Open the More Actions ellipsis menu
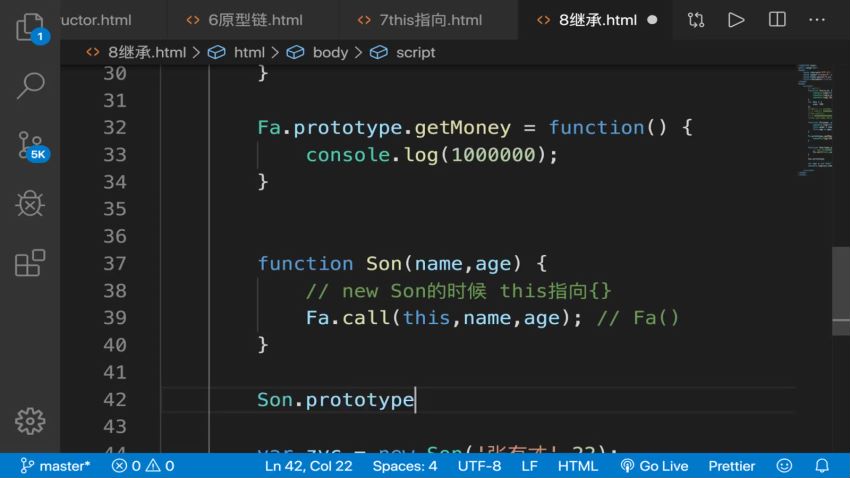The image size is (850, 478). pyautogui.click(x=819, y=19)
